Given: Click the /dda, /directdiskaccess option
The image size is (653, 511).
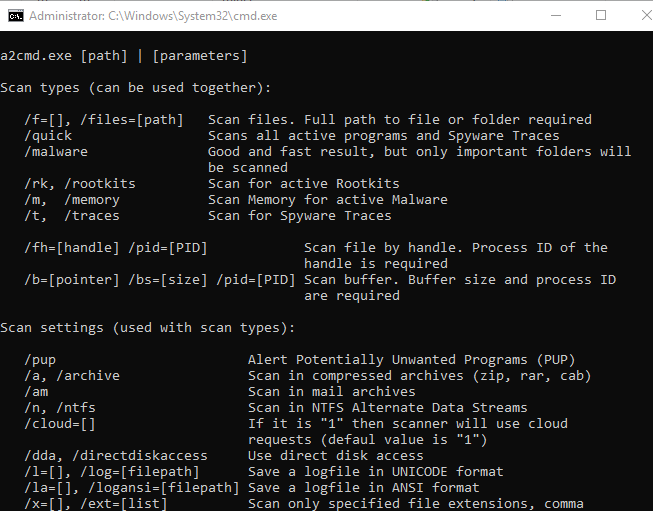Looking at the screenshot, I should (x=115, y=456).
